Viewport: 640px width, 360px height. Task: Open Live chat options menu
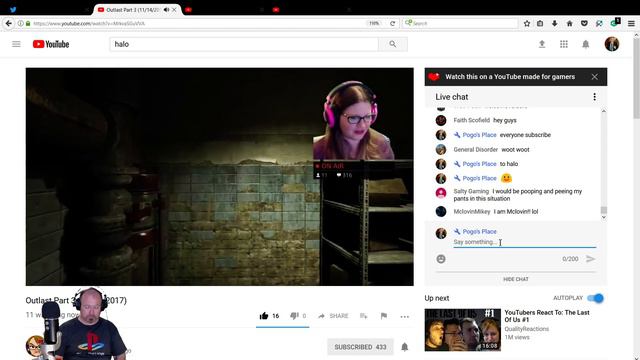click(594, 97)
